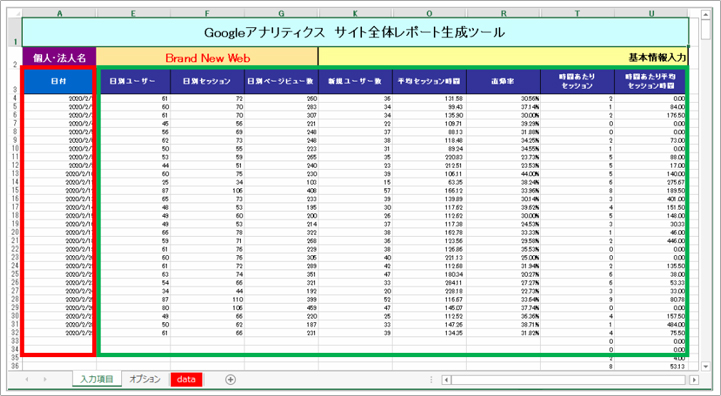Select 日別ページビュー数 value 408 in row 15
Viewport: 721px width, 396px height.
click(x=281, y=190)
